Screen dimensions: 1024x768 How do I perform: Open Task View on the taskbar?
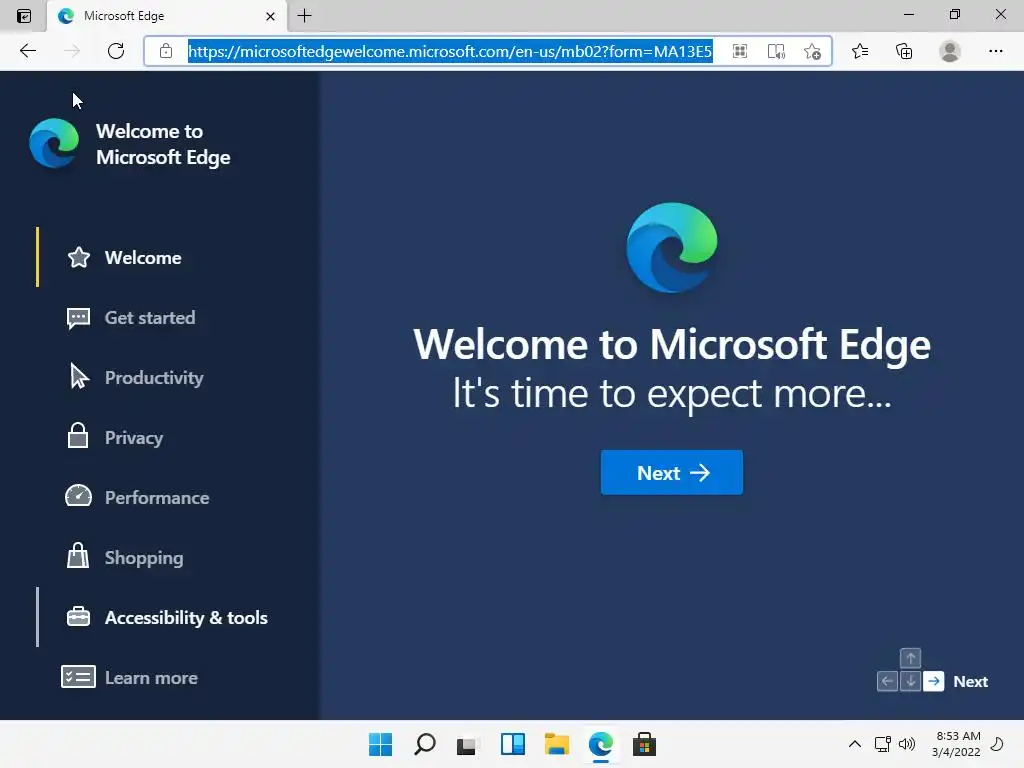468,744
